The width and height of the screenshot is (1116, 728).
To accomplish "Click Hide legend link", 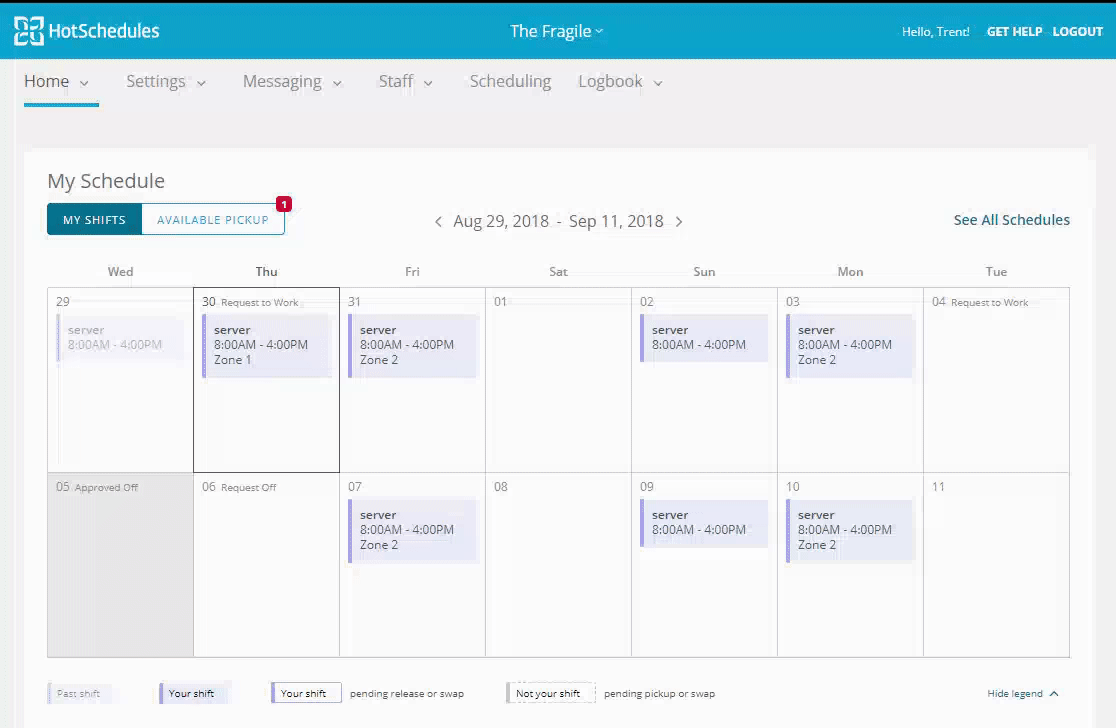I will (1014, 694).
